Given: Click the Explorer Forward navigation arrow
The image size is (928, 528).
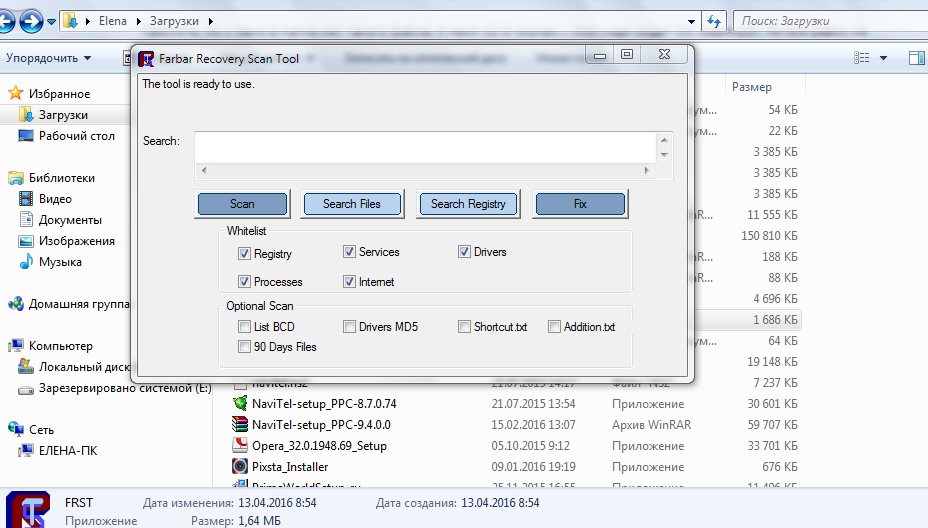Looking at the screenshot, I should (31, 22).
